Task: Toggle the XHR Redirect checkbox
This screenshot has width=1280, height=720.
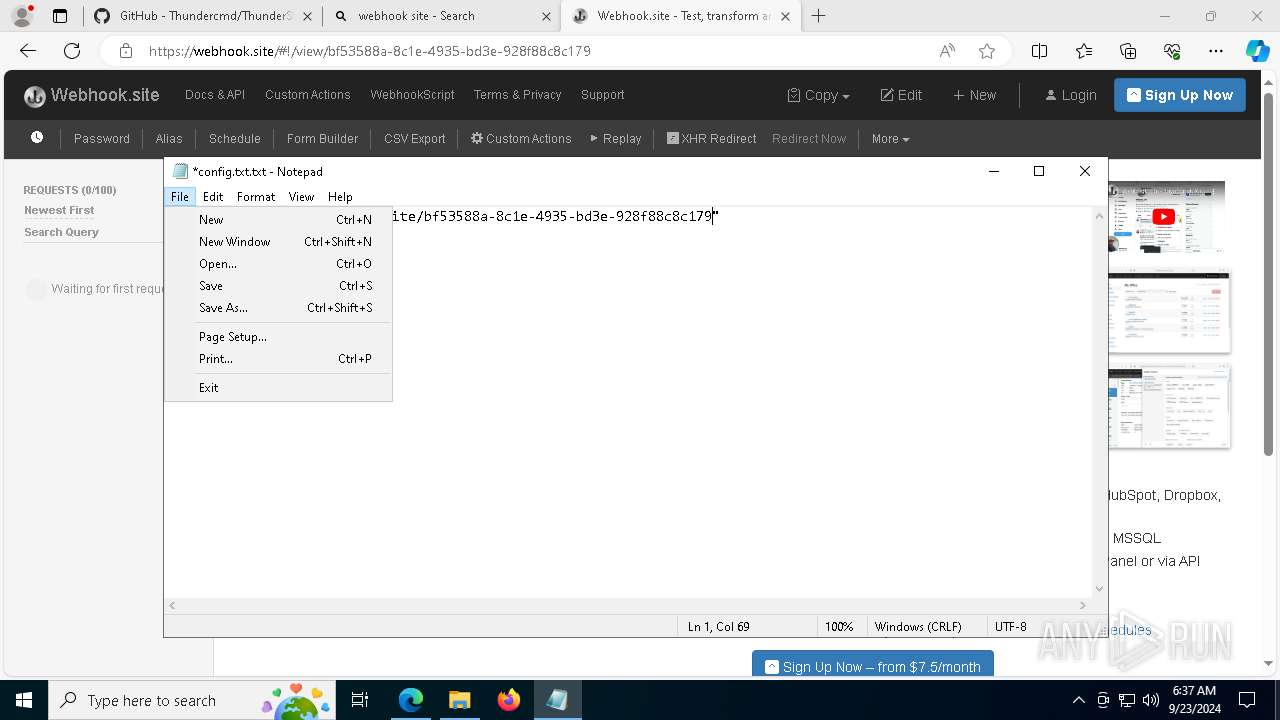Action: [673, 138]
